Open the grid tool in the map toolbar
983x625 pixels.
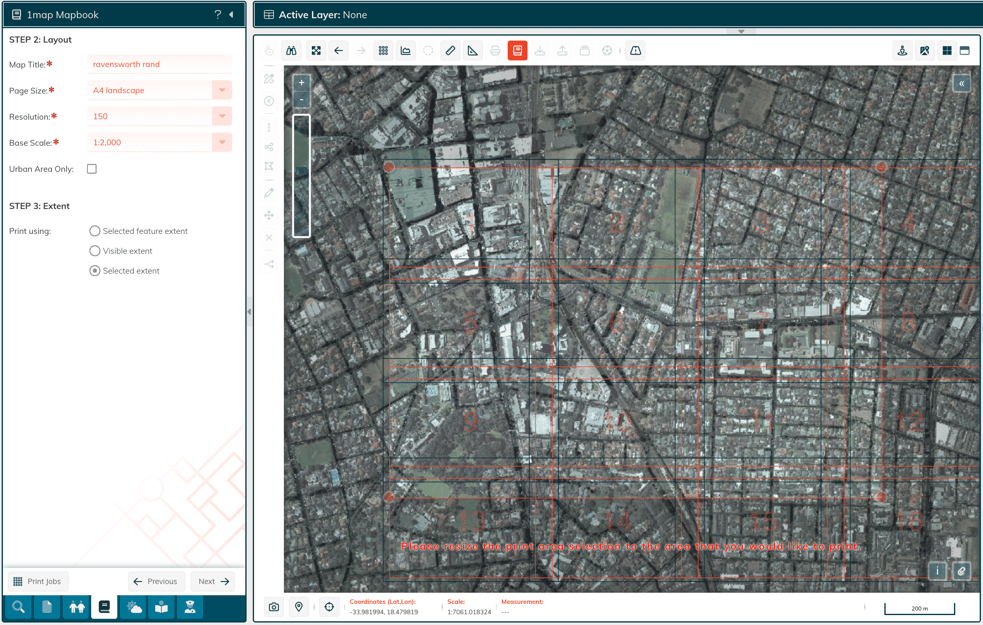383,50
